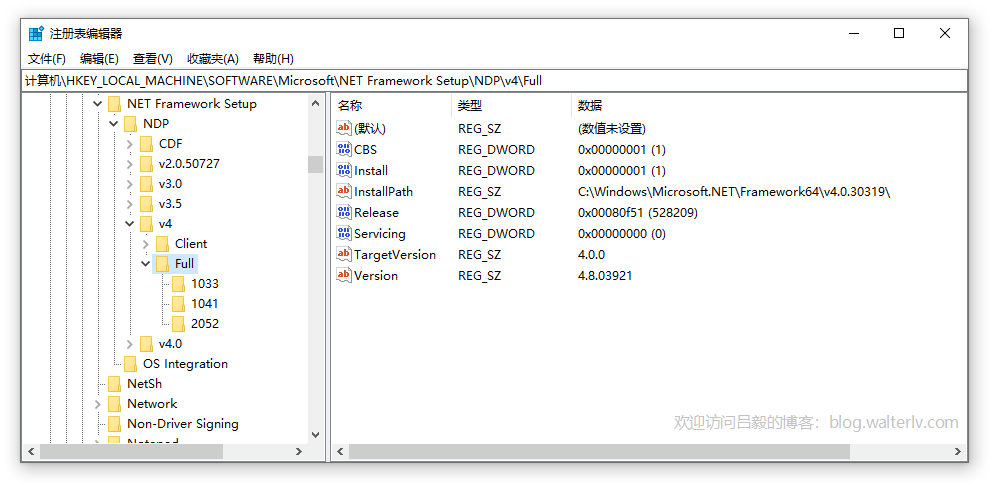Expand the Client subkey
This screenshot has height=484, width=990.
[x=146, y=244]
